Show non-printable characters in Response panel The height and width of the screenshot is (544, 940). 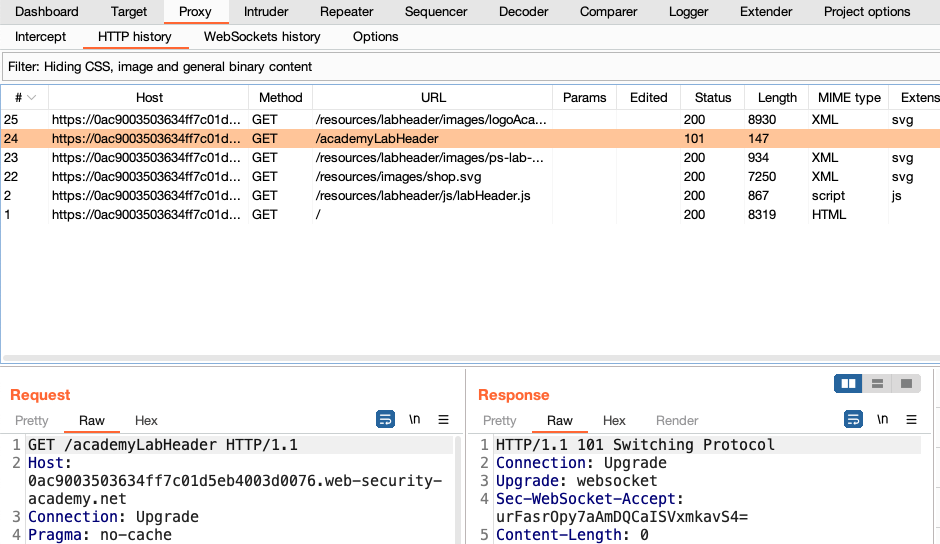882,419
